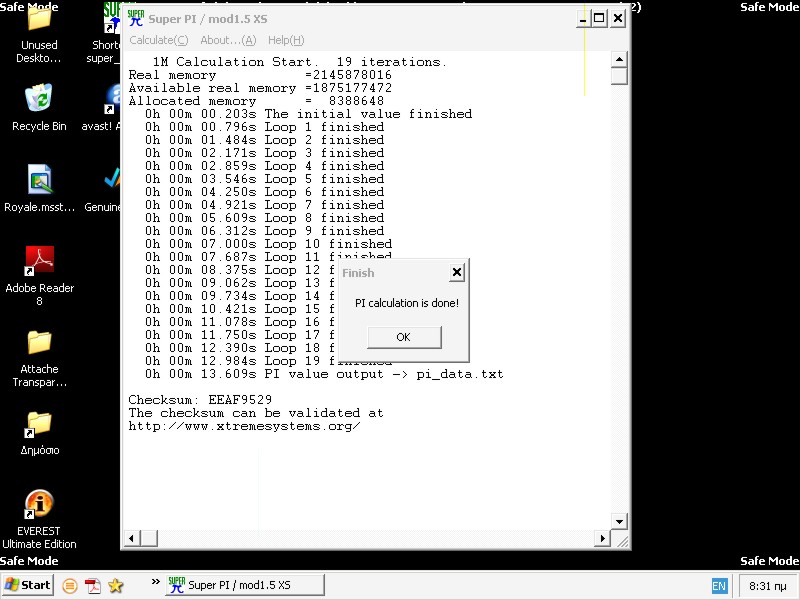The image size is (800, 600).
Task: Click '1M Calculation Start' header line
Action: coord(299,62)
